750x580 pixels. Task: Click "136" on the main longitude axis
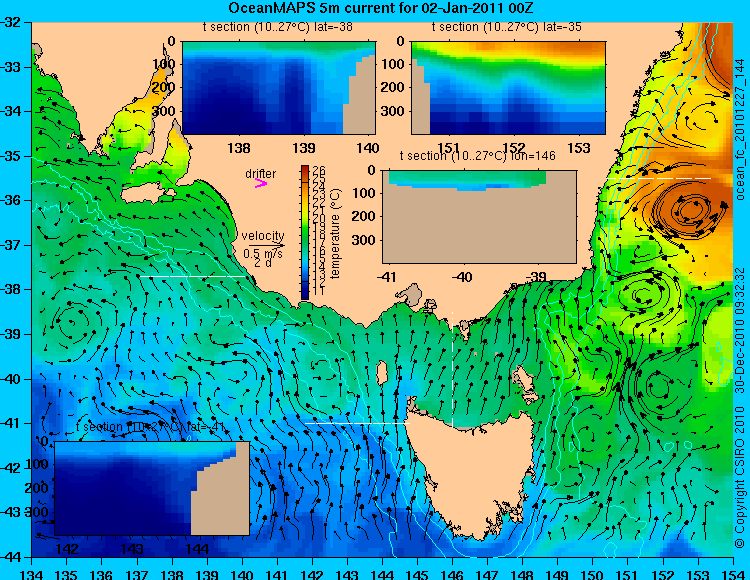coord(101,574)
